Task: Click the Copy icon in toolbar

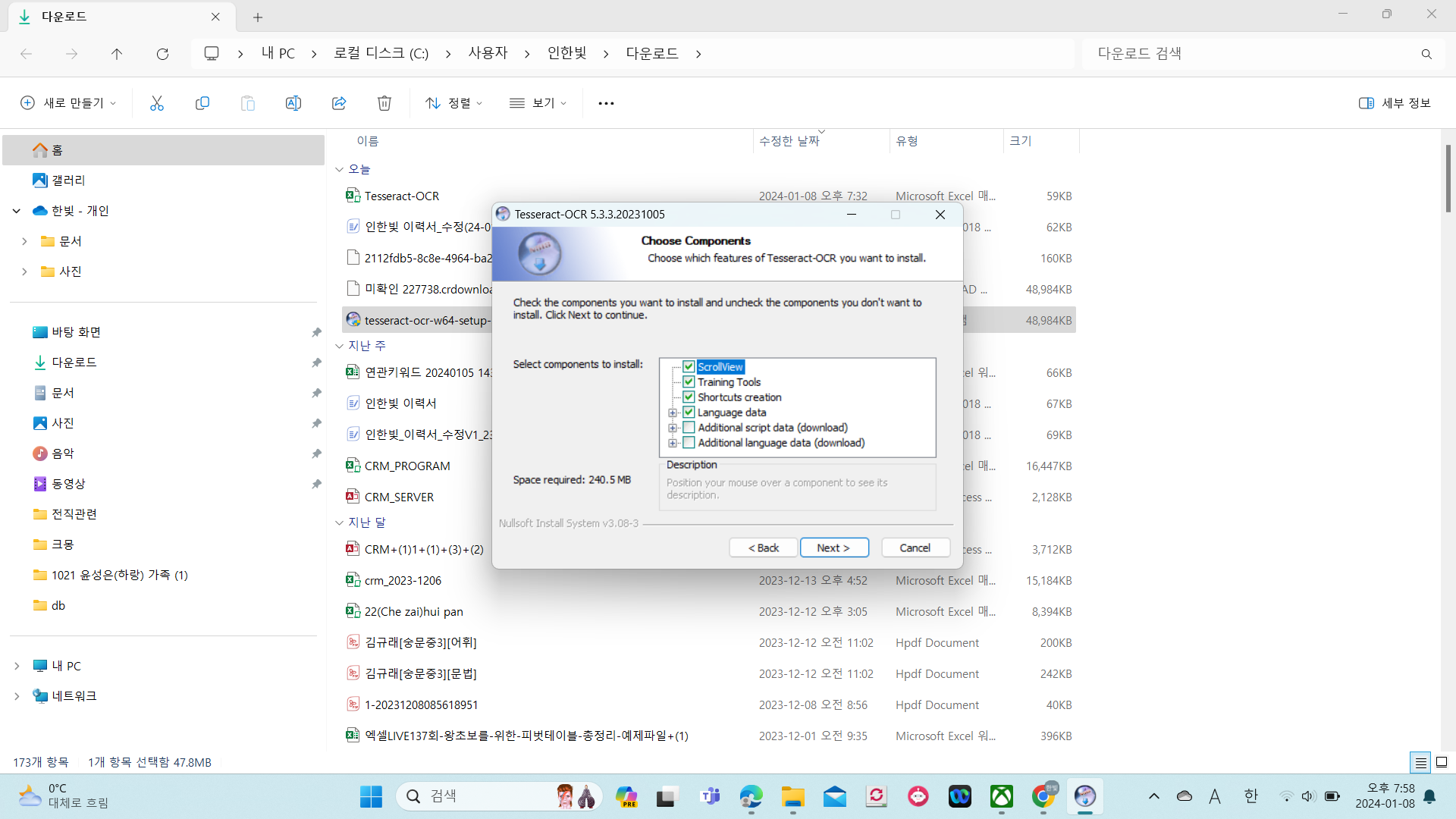Action: pos(202,103)
